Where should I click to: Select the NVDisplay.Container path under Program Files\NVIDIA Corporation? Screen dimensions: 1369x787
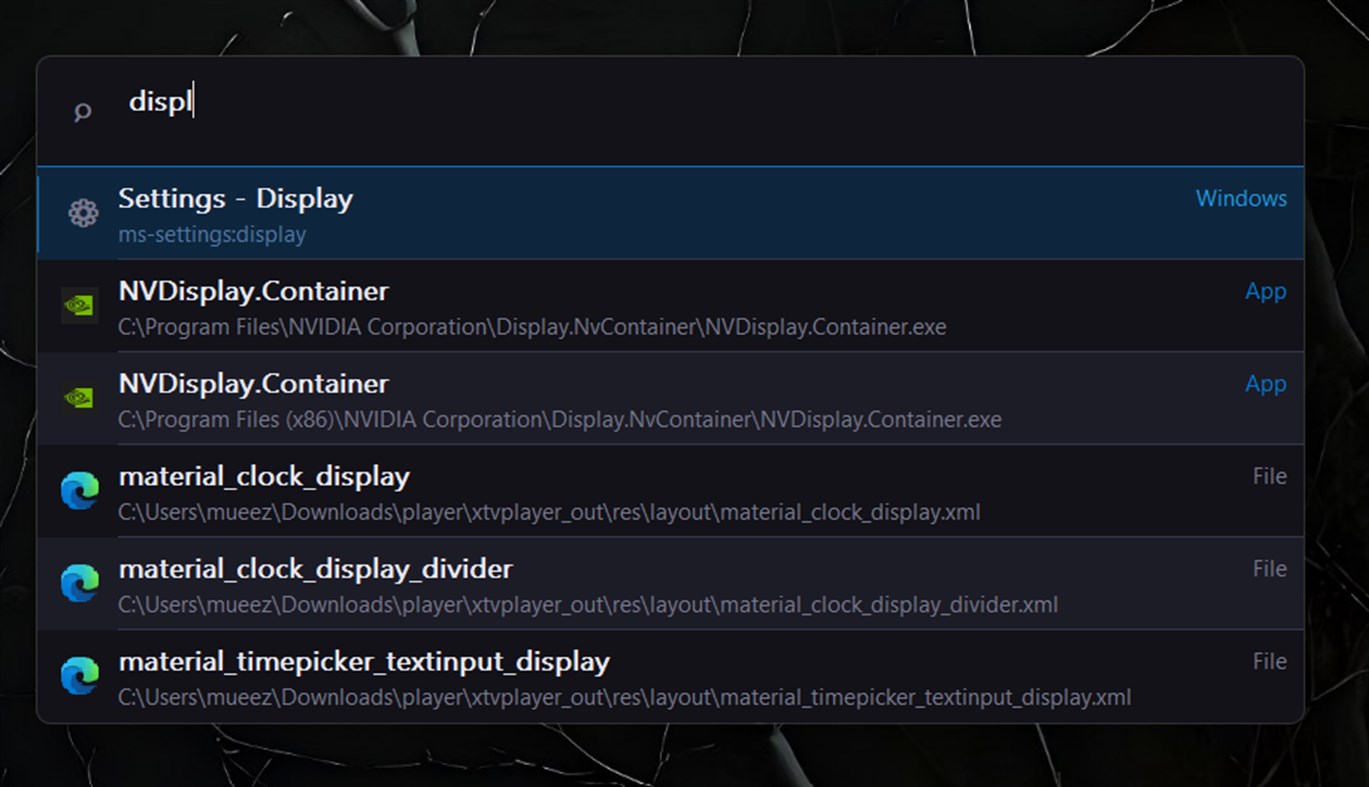tap(532, 327)
